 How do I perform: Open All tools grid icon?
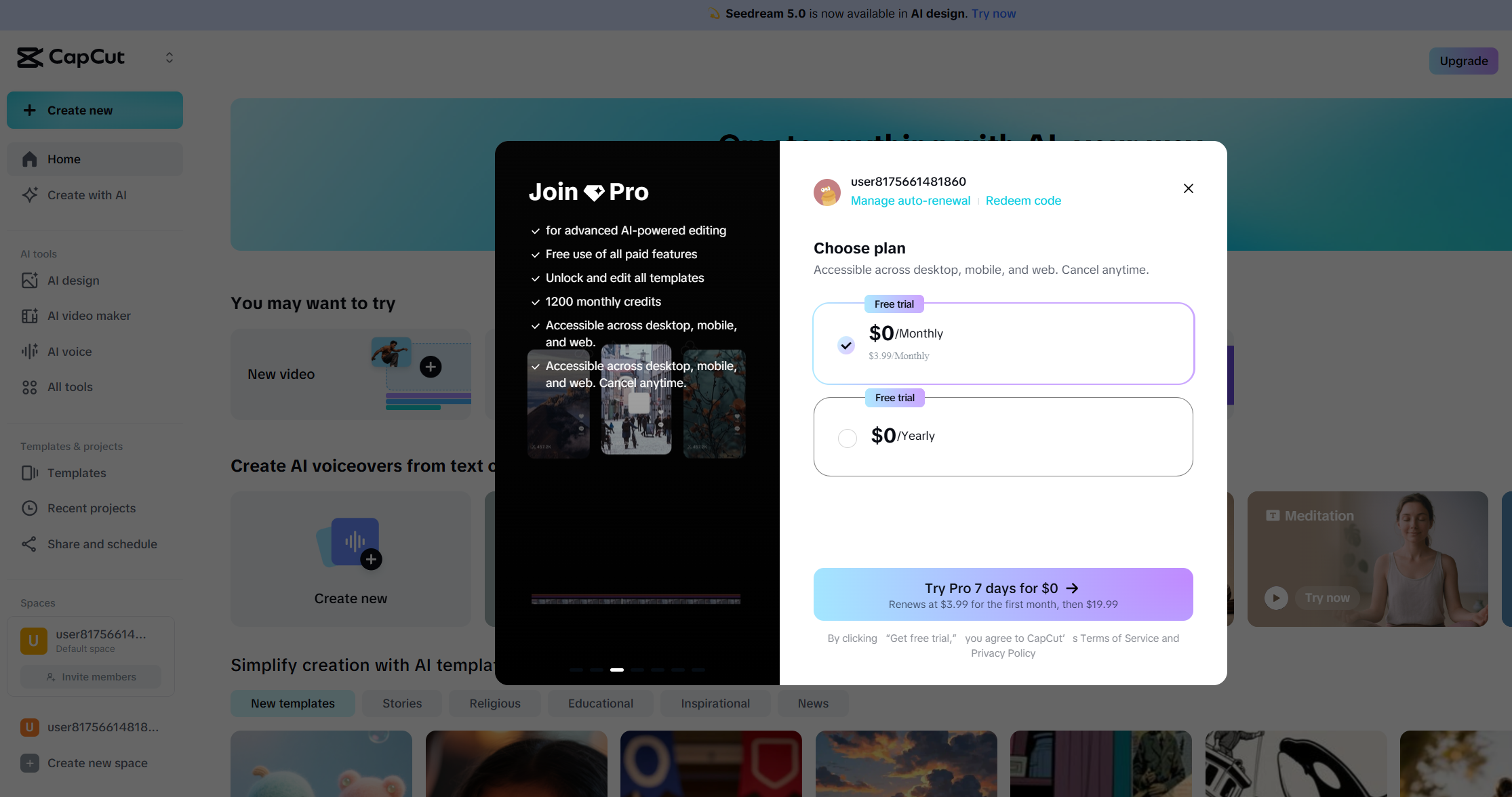coord(29,387)
